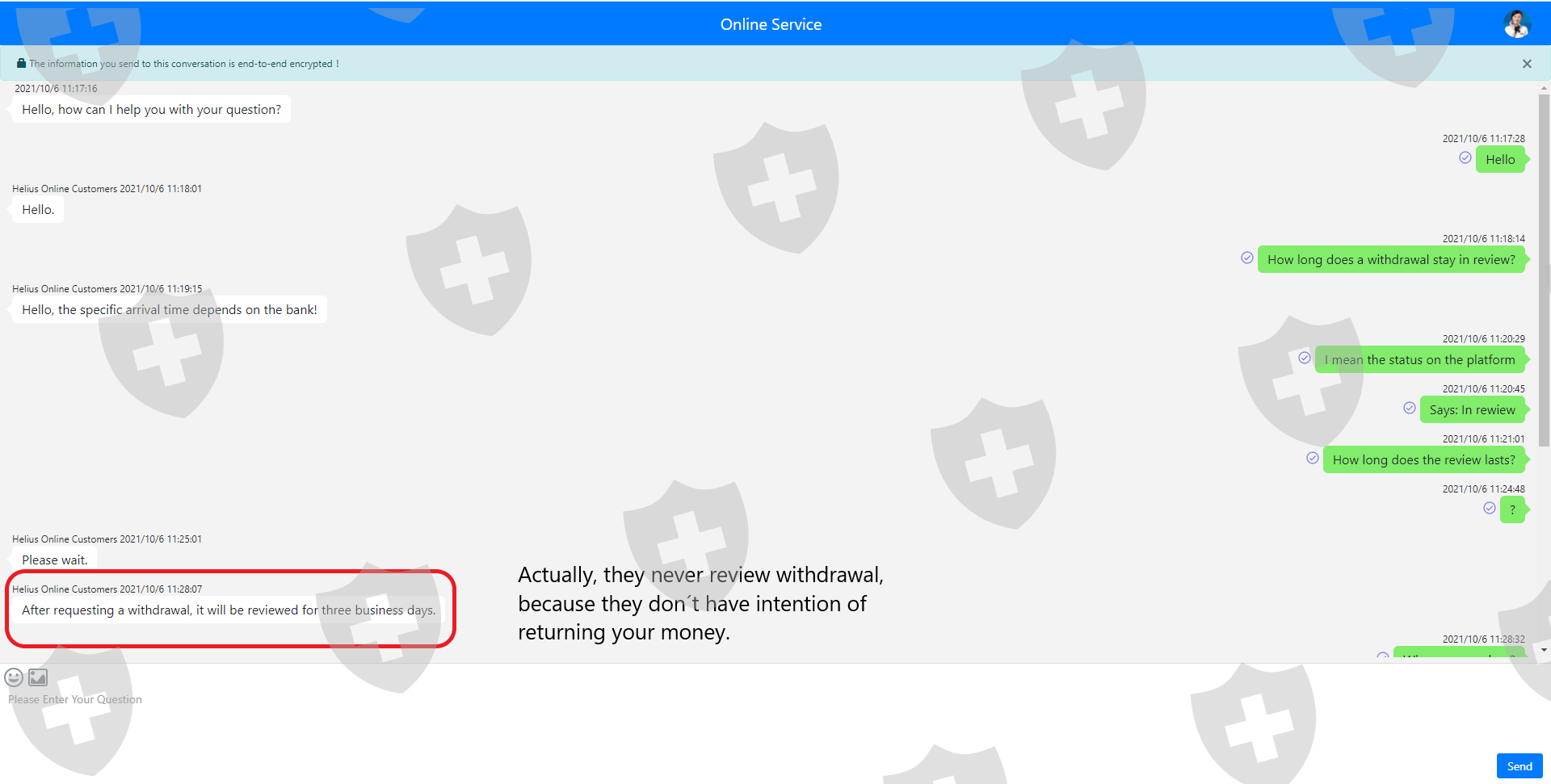Image resolution: width=1551 pixels, height=784 pixels.
Task: Click the chat scrollbar down arrow
Action: click(1544, 650)
